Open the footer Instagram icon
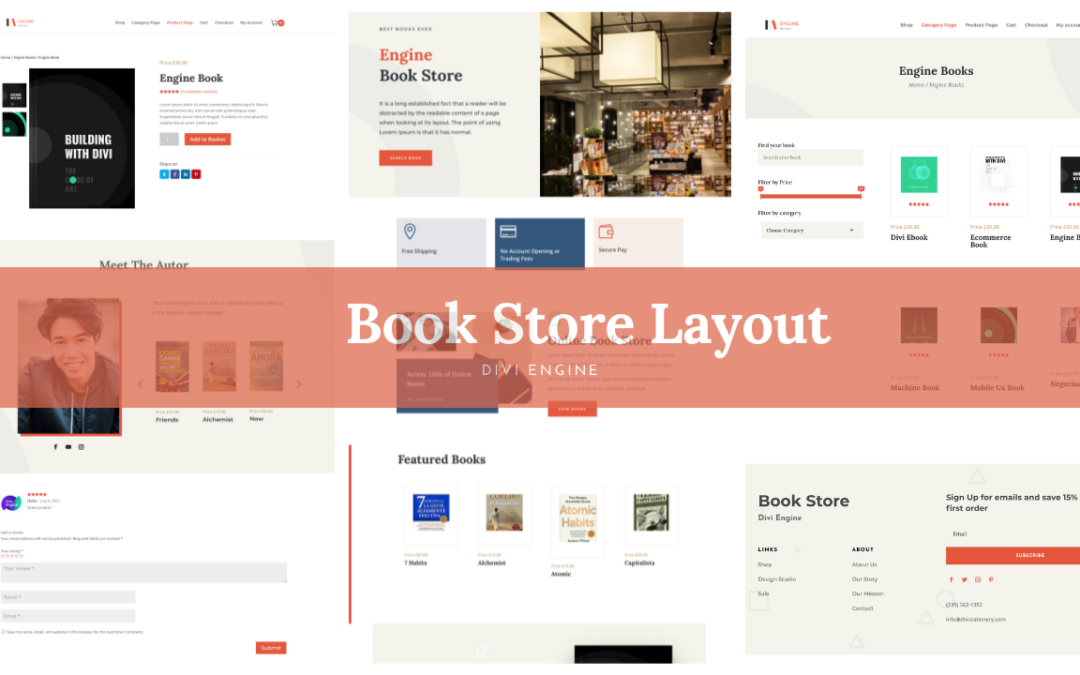The width and height of the screenshot is (1080, 675). point(977,580)
